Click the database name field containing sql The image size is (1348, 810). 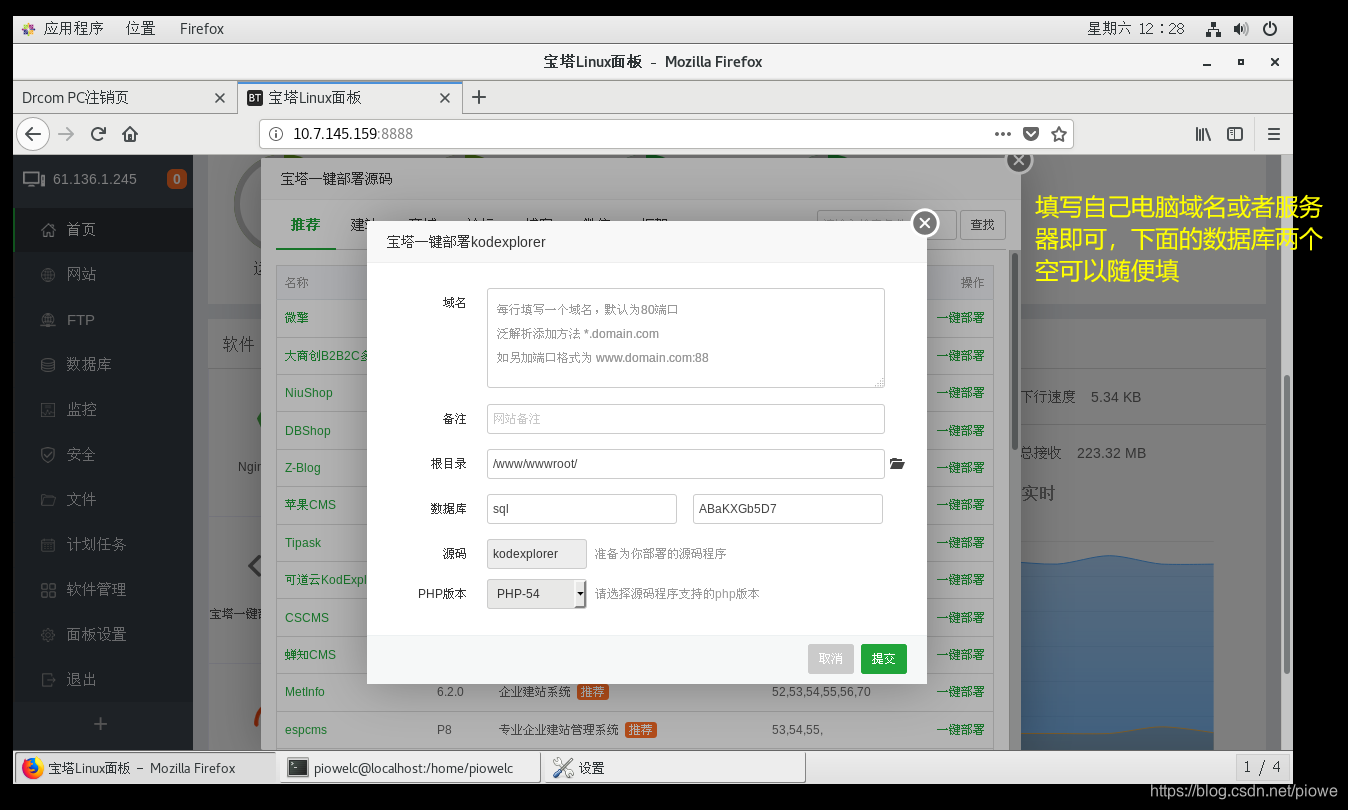[582, 509]
